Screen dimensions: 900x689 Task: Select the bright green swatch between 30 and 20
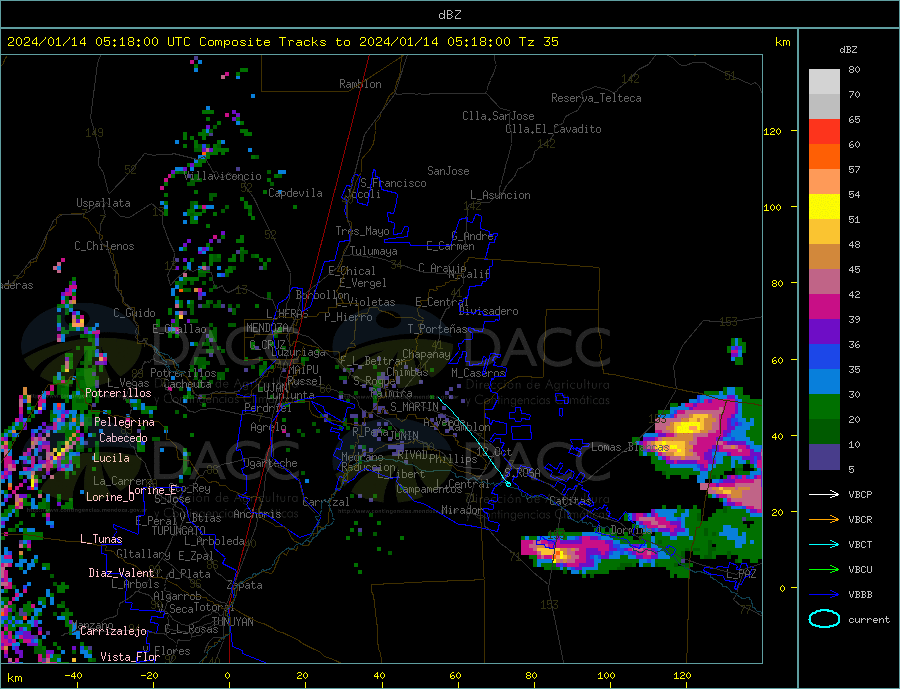(x=824, y=407)
